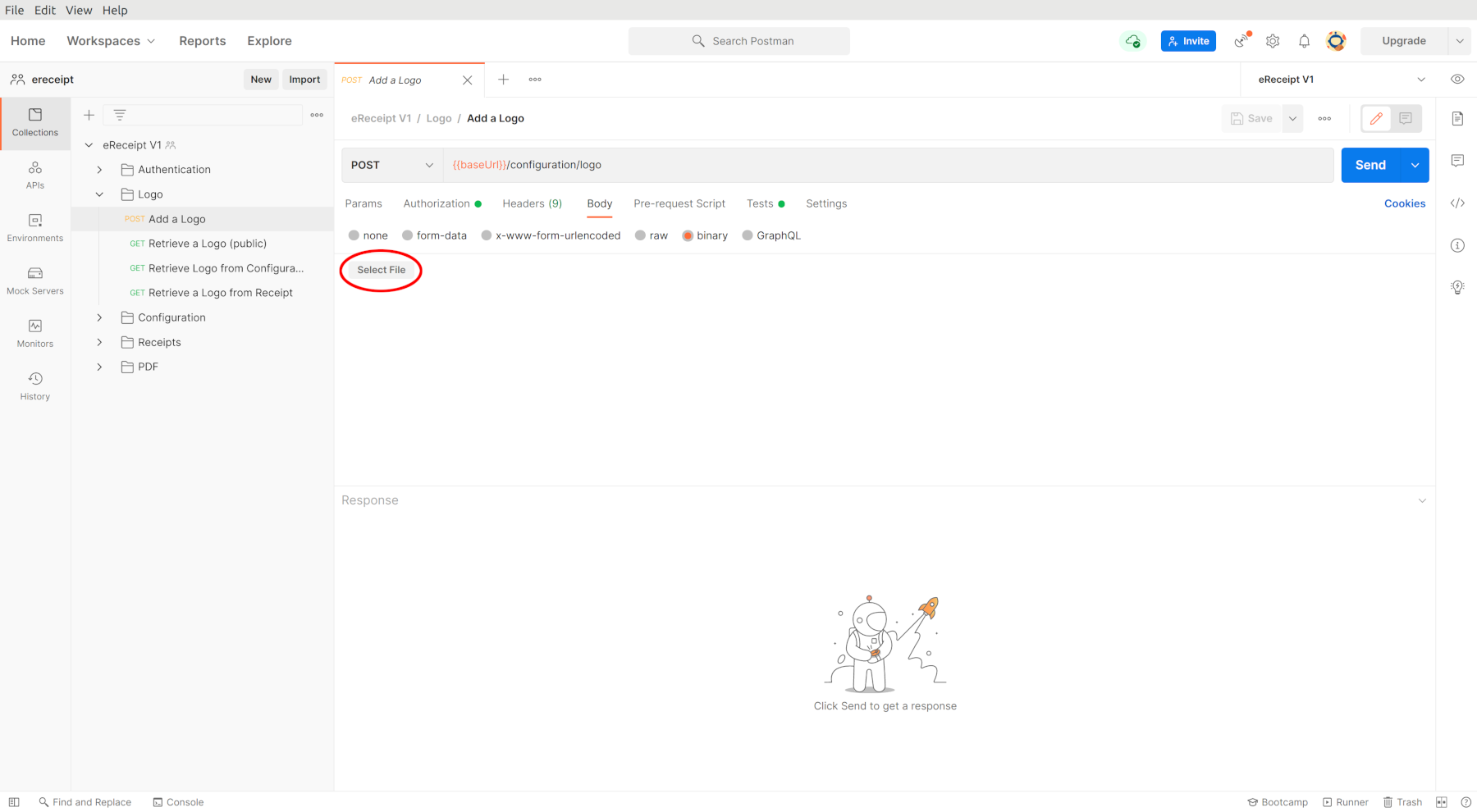Open the user avatar menu
The width and height of the screenshot is (1477, 812).
click(x=1336, y=41)
